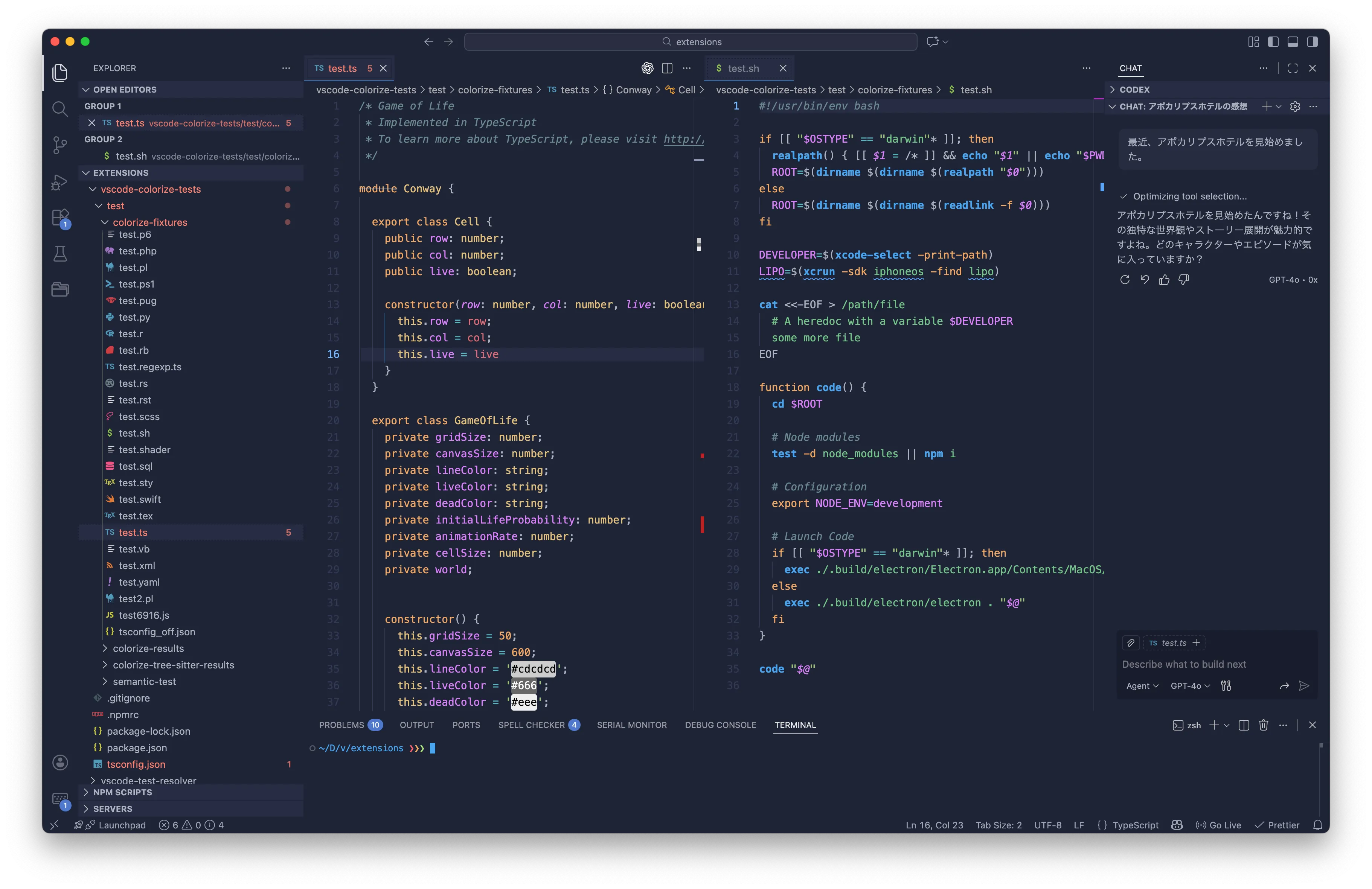Toggle the secondary side bar layout button
Image resolution: width=1372 pixels, height=889 pixels.
pyautogui.click(x=1312, y=41)
